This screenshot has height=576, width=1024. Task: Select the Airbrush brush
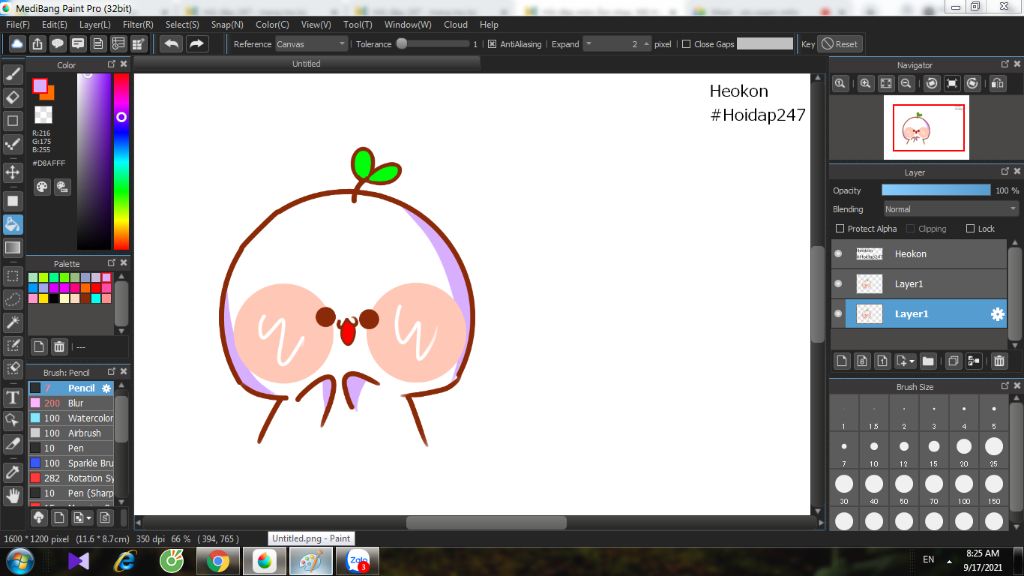(71, 433)
